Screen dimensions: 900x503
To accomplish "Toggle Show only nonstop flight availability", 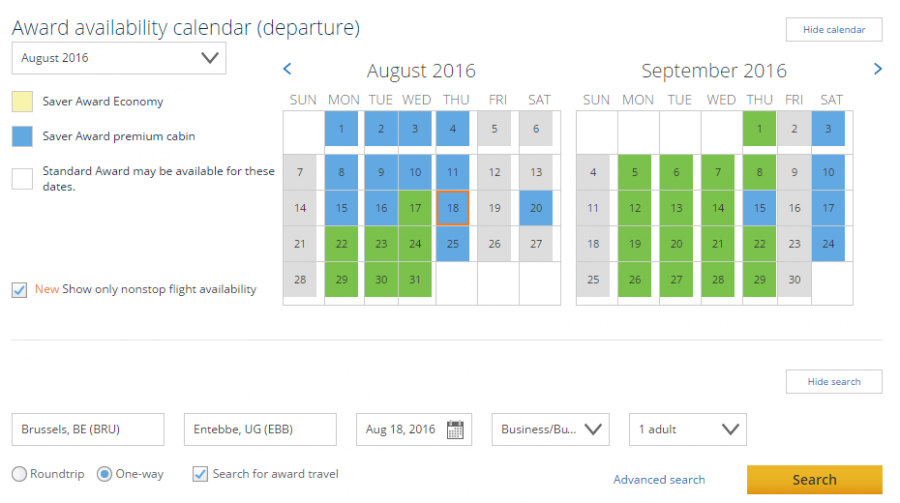I will (19, 290).
